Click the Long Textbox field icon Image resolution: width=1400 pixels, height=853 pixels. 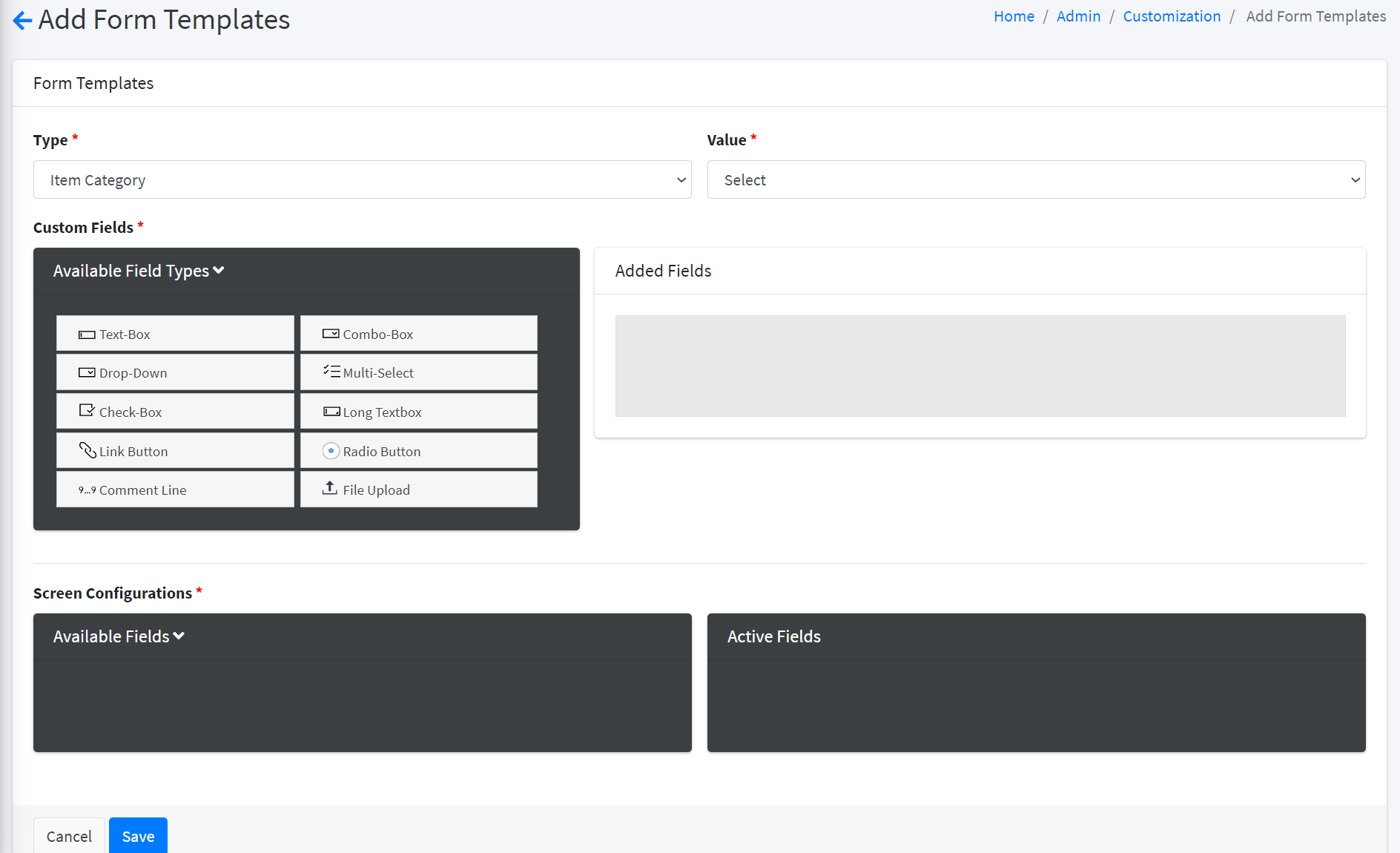pyautogui.click(x=331, y=412)
